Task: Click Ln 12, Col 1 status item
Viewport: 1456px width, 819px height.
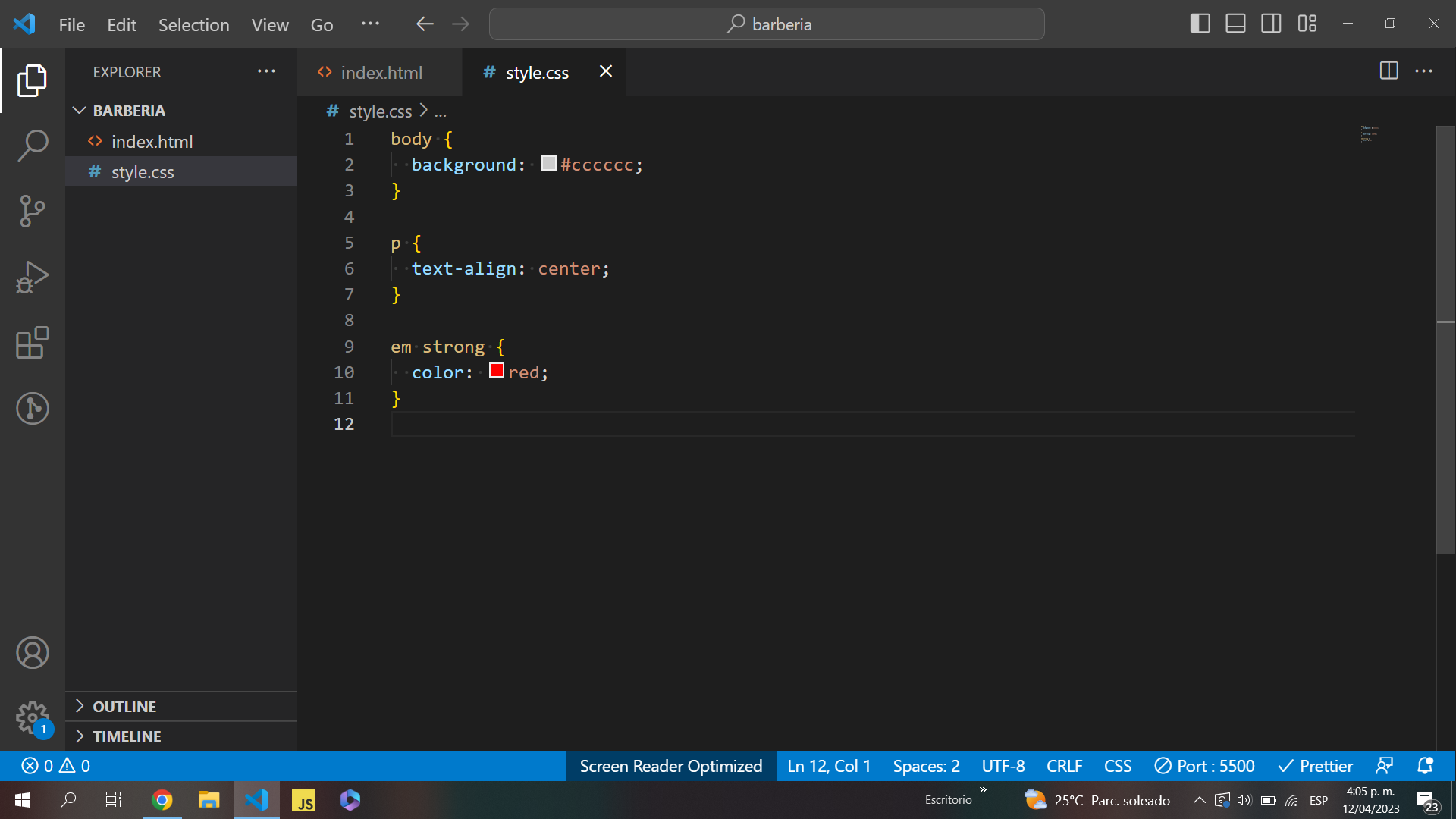Action: coord(829,766)
